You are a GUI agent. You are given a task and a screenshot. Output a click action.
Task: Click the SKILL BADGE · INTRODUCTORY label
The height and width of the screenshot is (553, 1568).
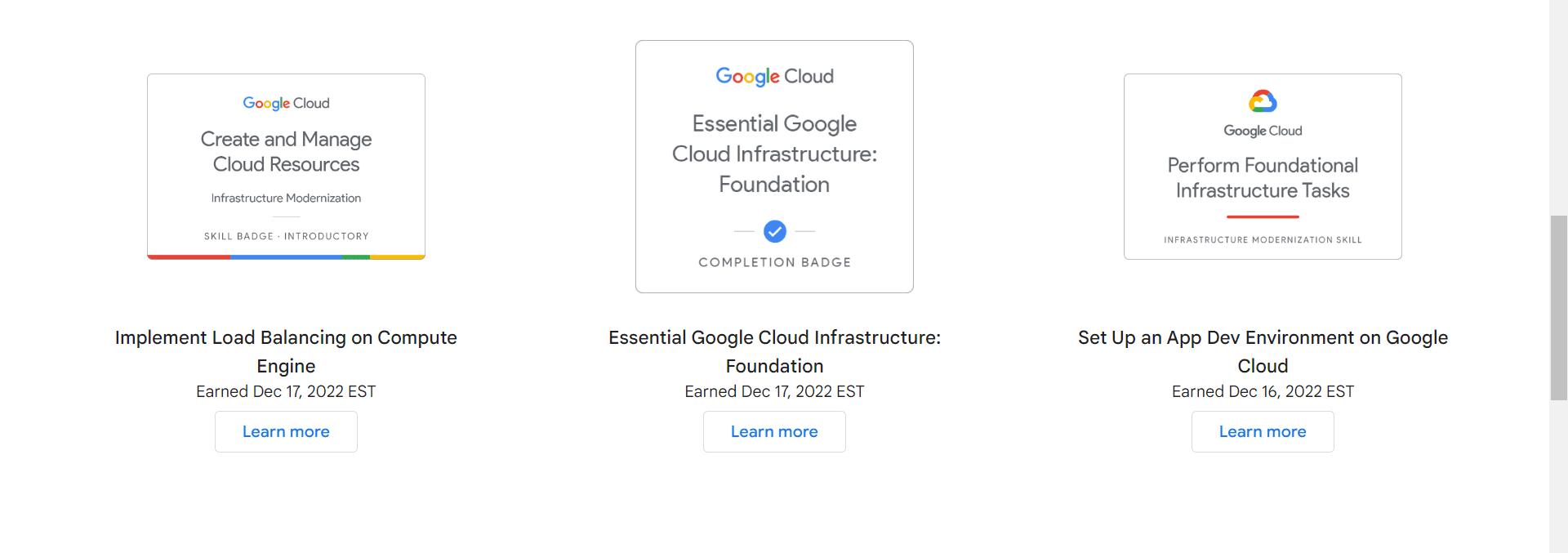coord(286,236)
